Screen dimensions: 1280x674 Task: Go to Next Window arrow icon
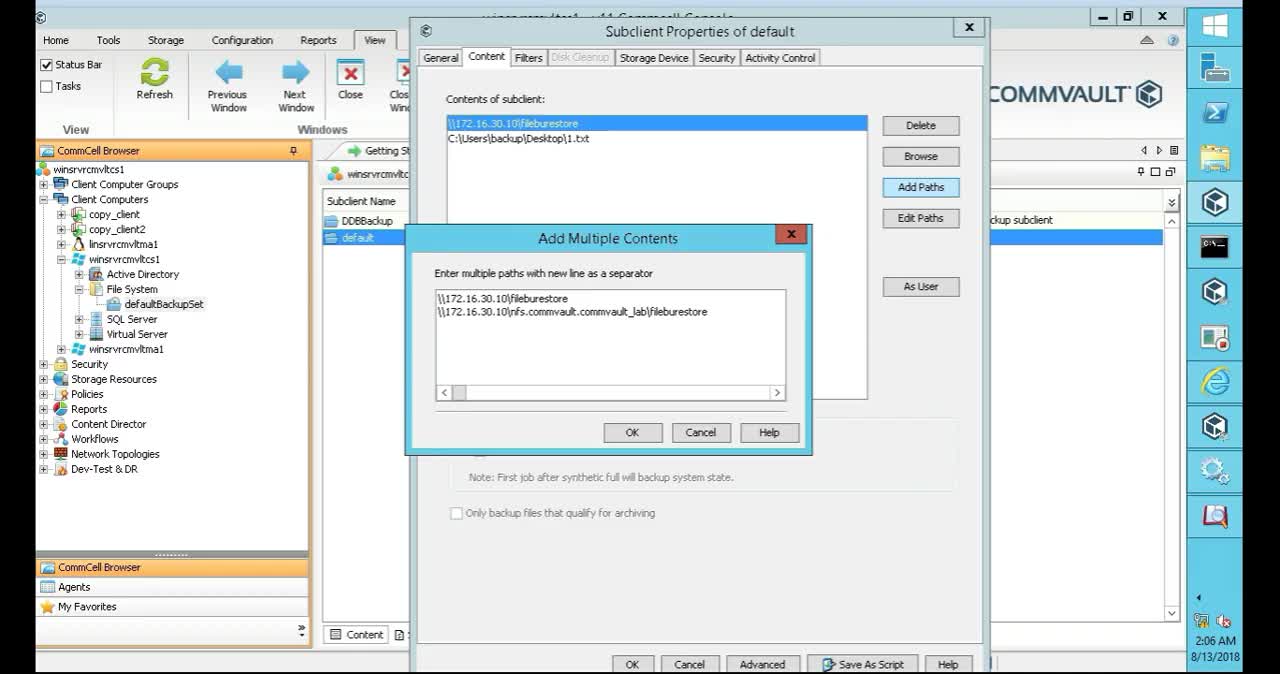pyautogui.click(x=295, y=72)
